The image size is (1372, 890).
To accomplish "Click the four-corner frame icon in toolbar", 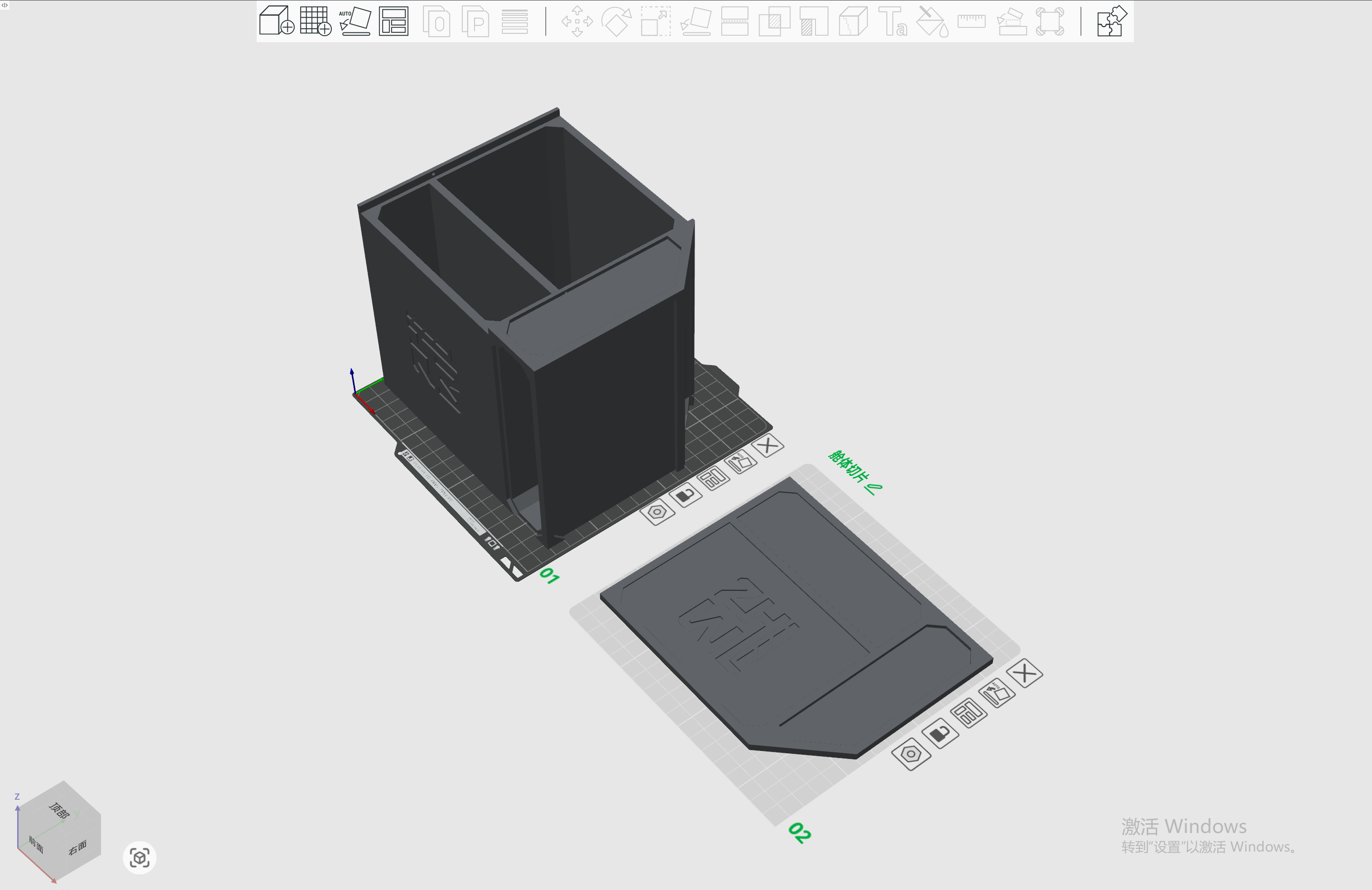I will pos(1050,22).
